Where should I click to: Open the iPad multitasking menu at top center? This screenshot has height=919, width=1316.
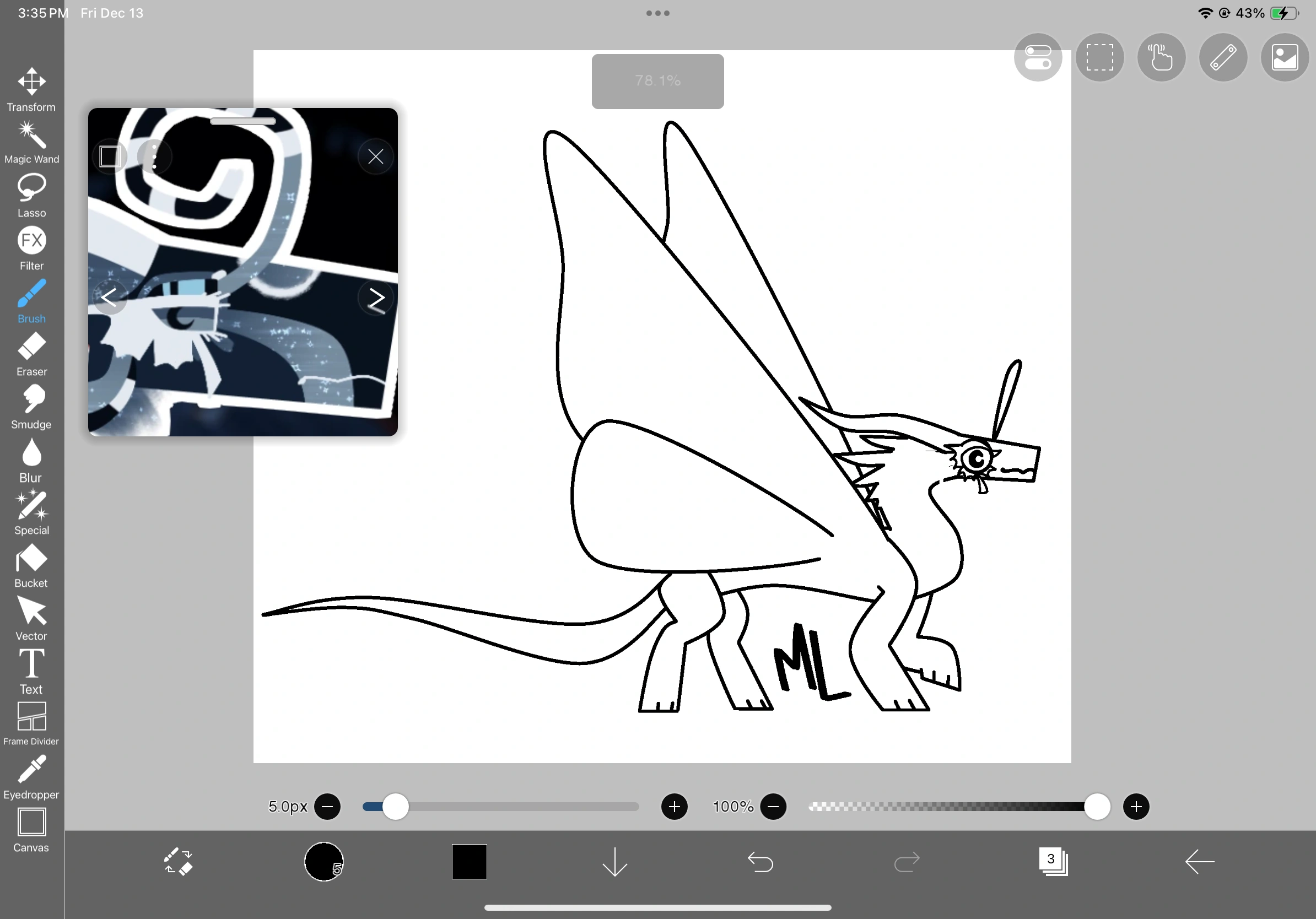(657, 13)
